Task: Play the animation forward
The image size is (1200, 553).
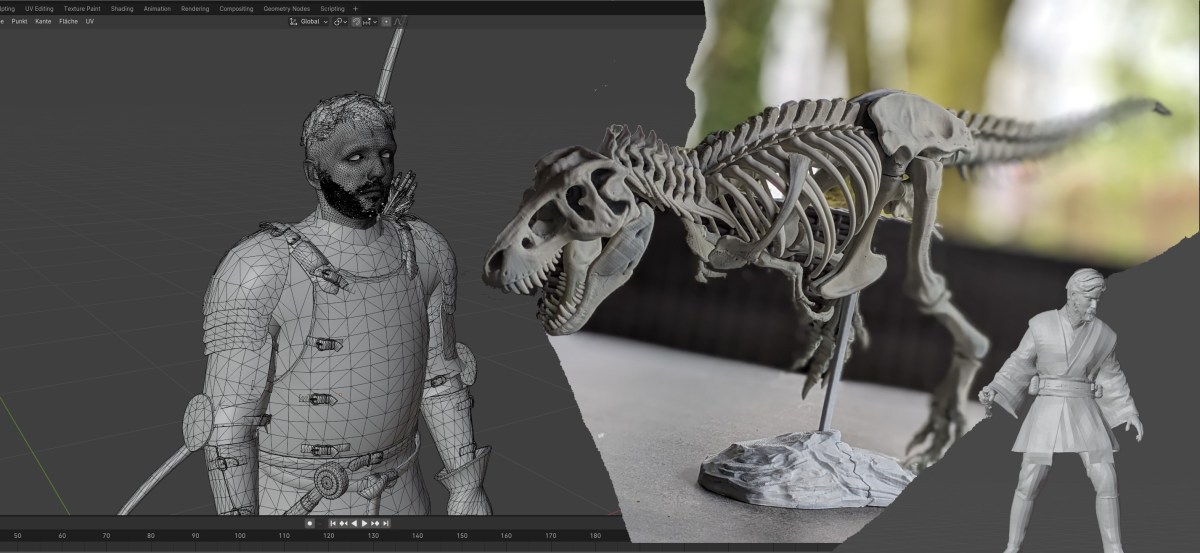Action: point(365,523)
